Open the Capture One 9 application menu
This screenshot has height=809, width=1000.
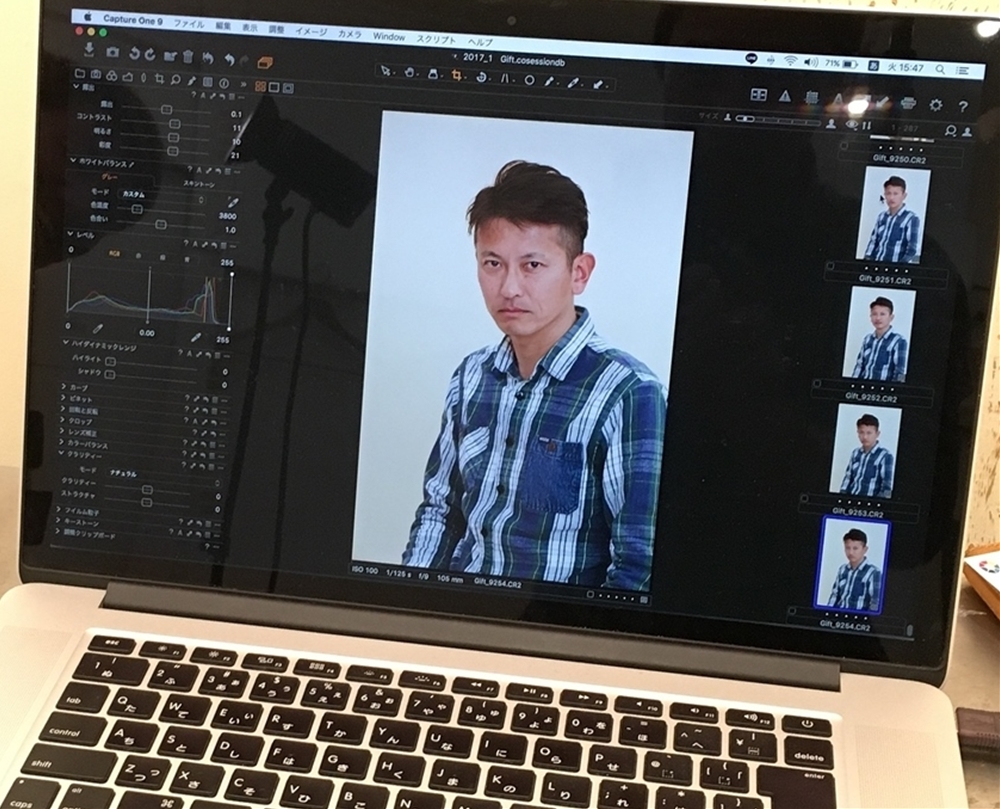132,20
